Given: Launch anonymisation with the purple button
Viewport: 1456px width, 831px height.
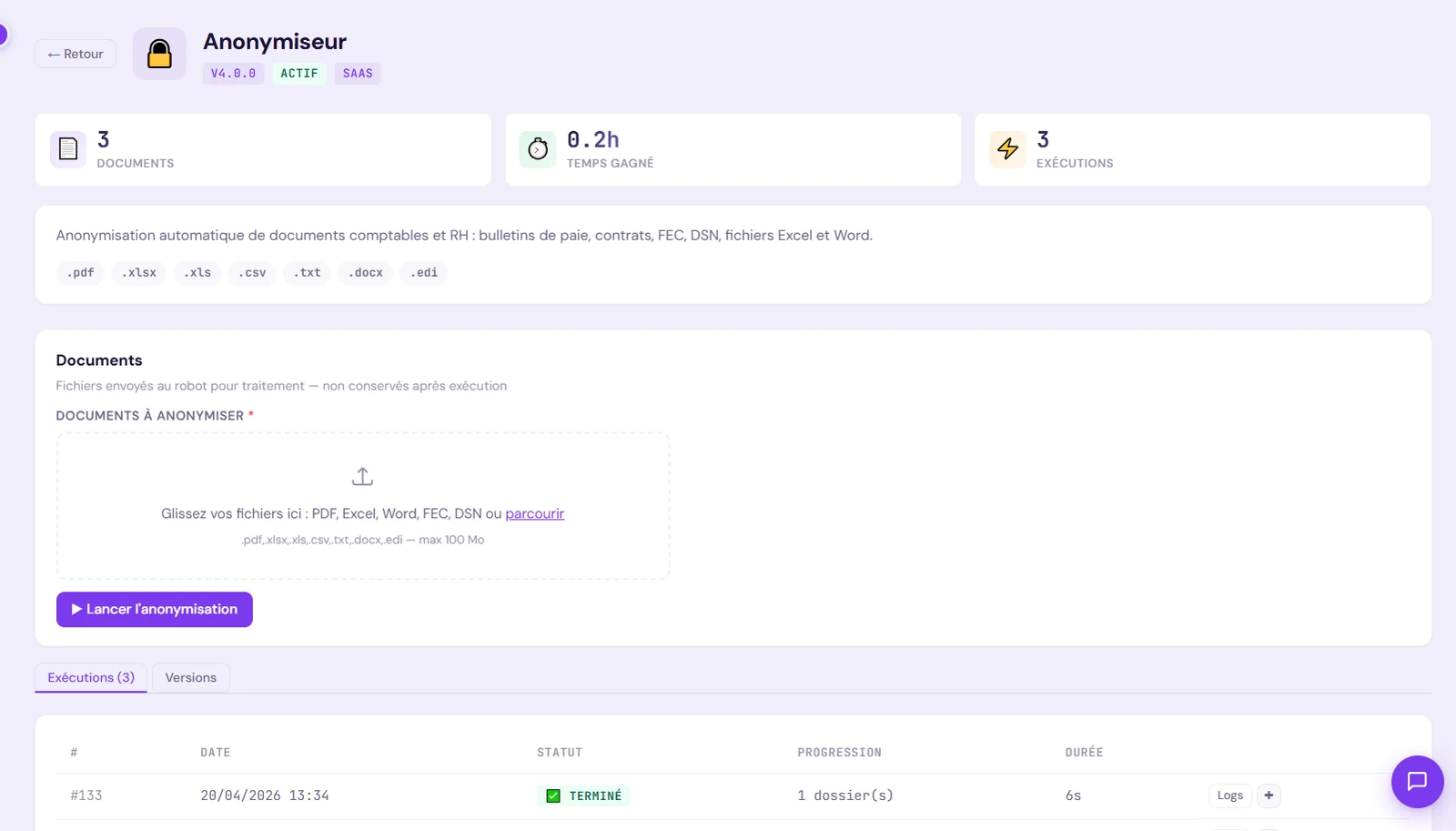Looking at the screenshot, I should [x=155, y=610].
